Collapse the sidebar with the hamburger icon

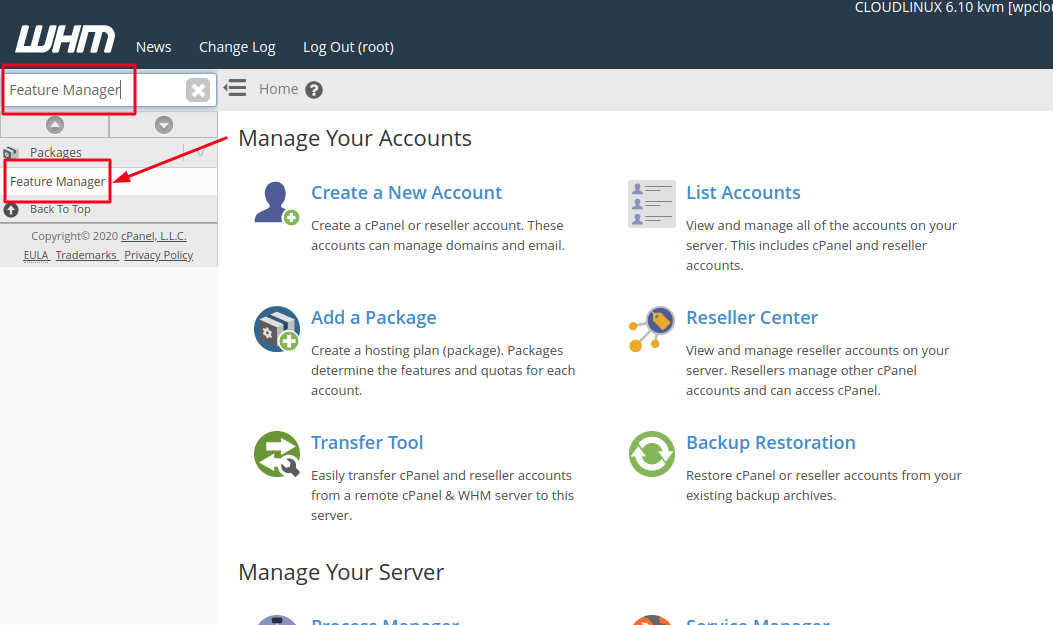point(234,88)
